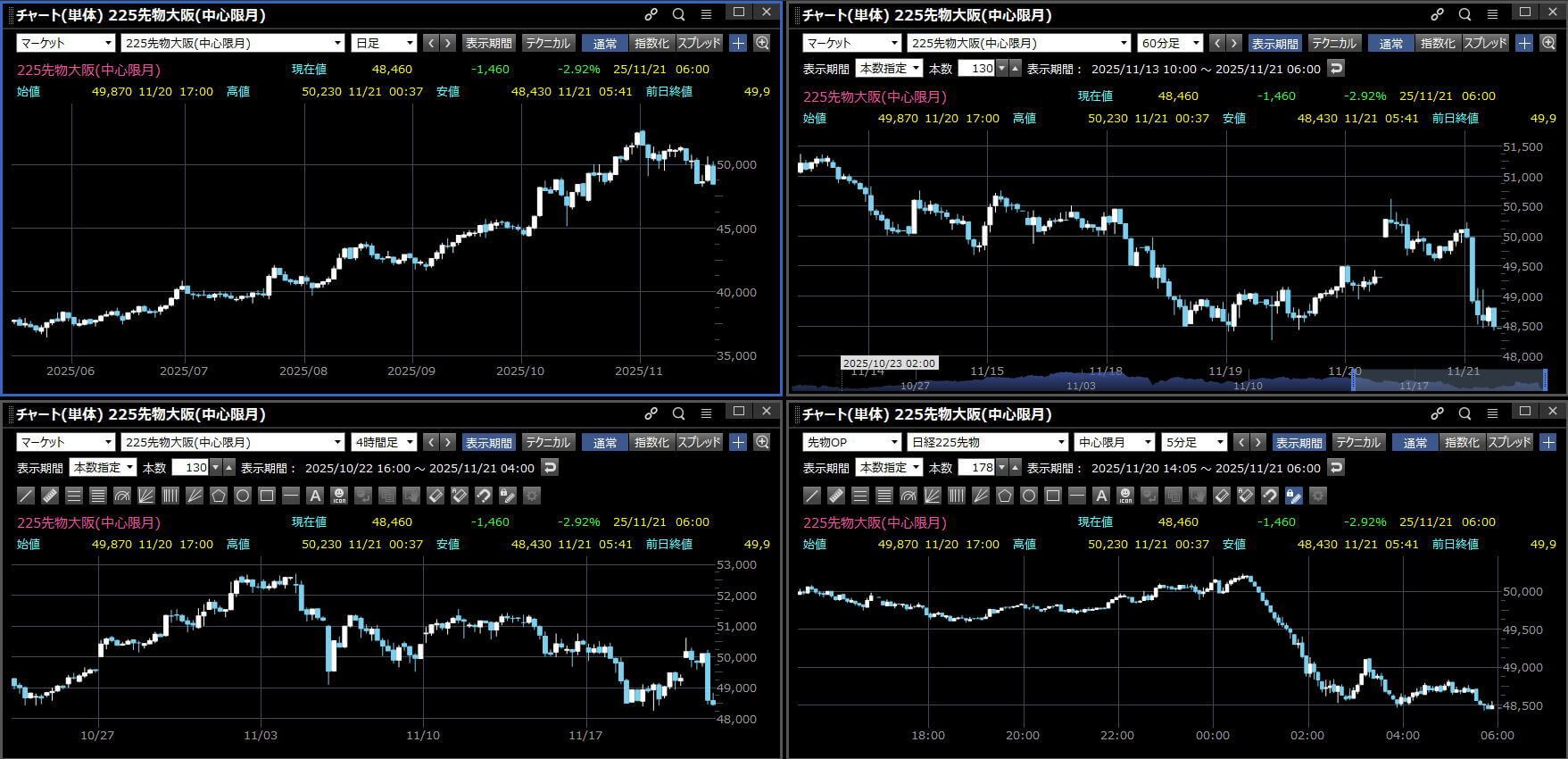Select the pentagon shape tool in 4時間足 chart
This screenshot has width=1568, height=759.
pos(219,496)
